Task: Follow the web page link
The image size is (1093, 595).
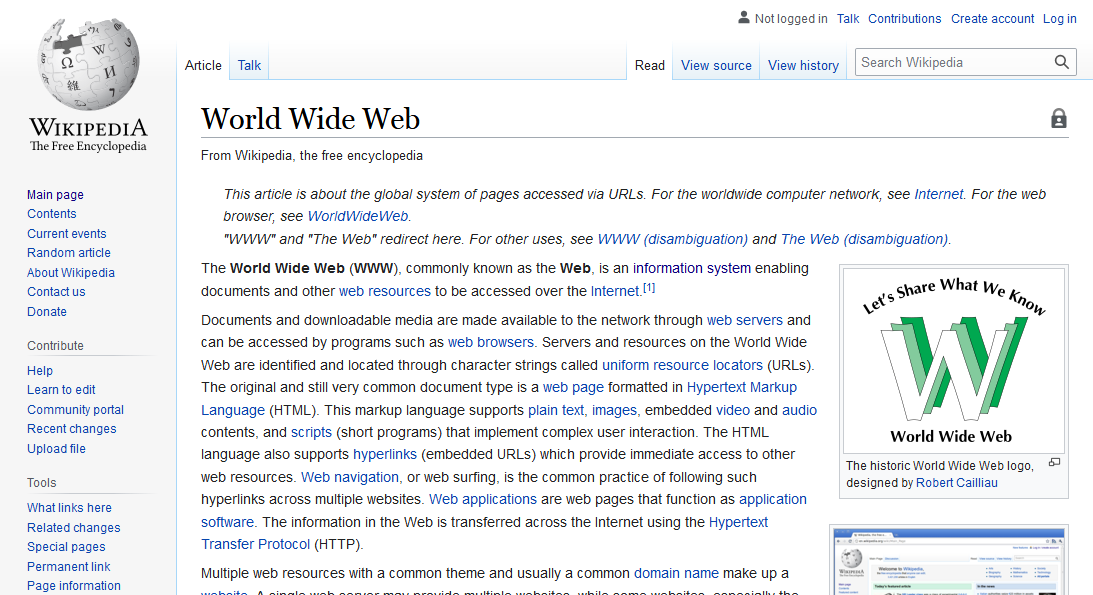Action: (573, 387)
